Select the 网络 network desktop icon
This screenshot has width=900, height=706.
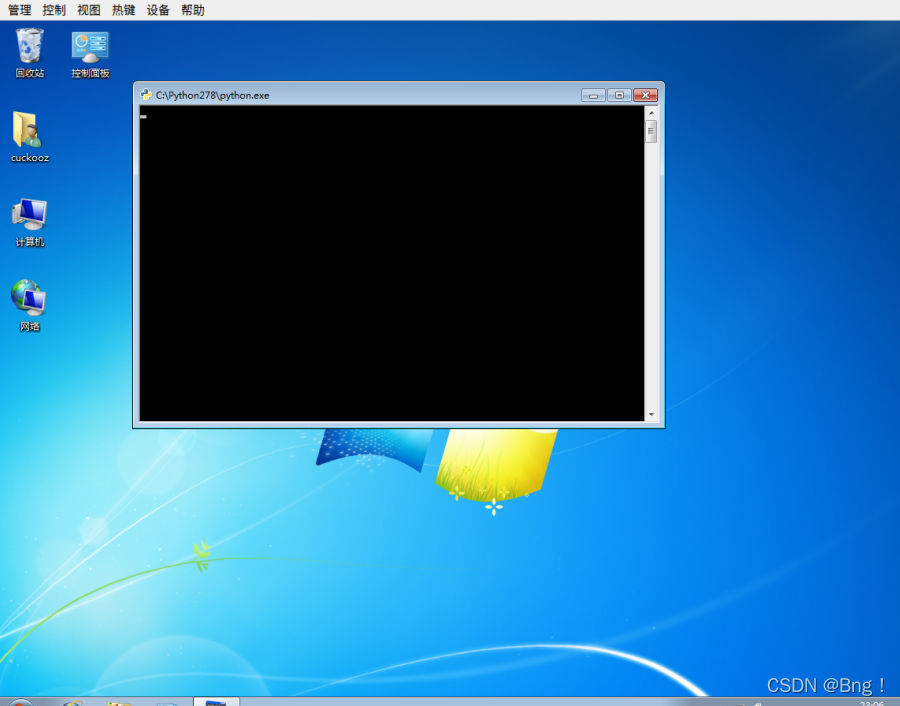click(30, 306)
